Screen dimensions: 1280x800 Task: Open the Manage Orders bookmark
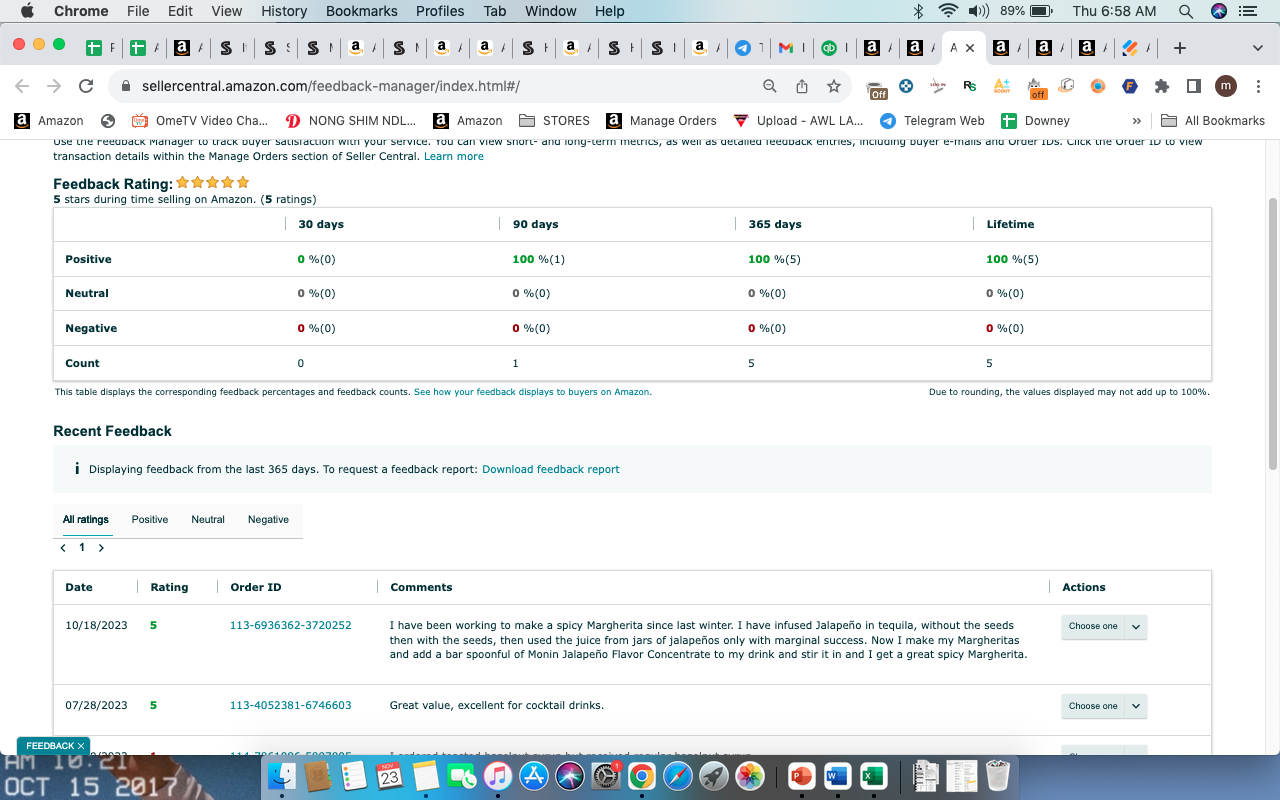tap(662, 120)
